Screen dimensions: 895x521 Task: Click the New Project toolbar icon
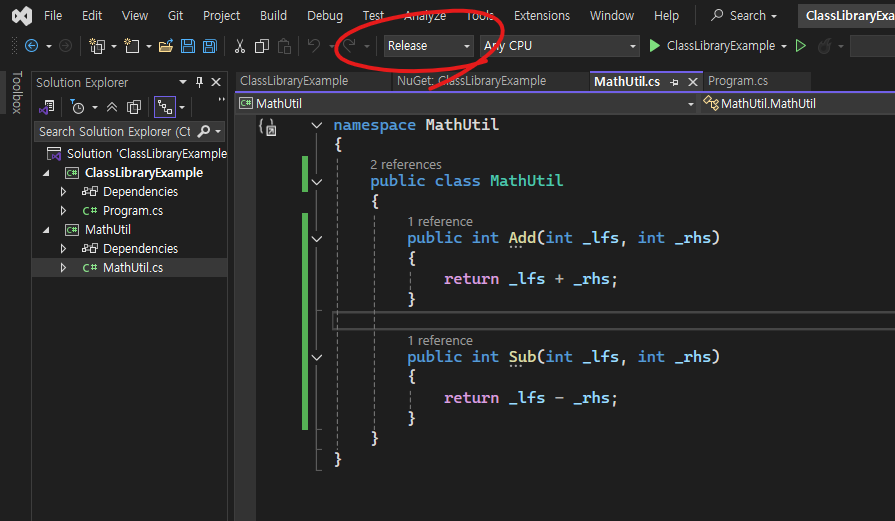(x=97, y=46)
